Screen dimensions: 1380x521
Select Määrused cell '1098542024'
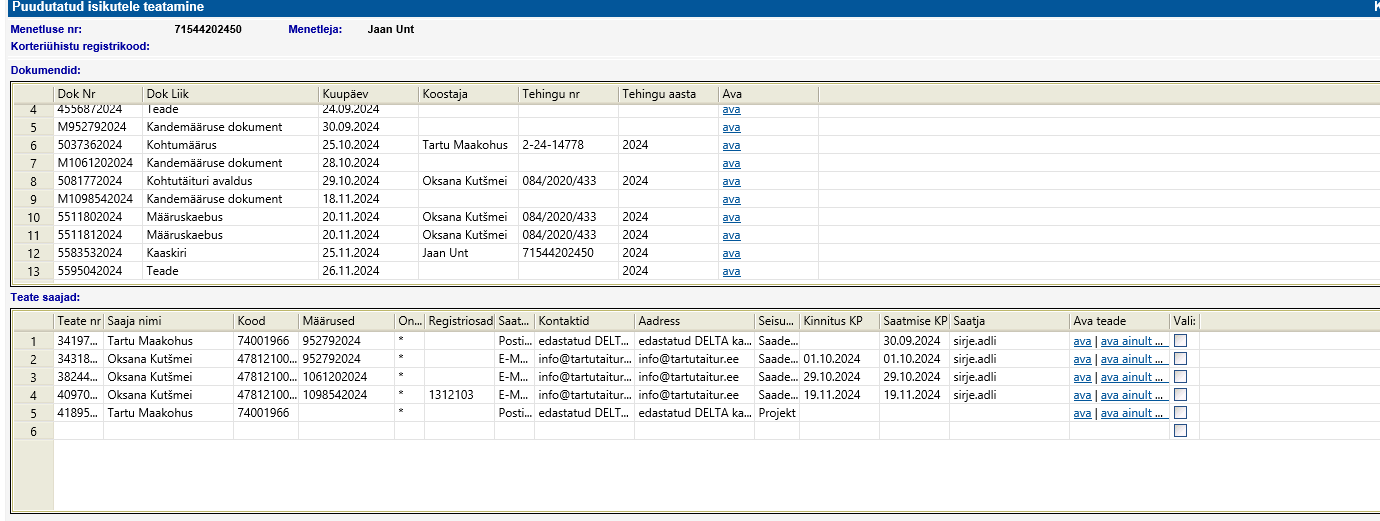[x=347, y=395]
